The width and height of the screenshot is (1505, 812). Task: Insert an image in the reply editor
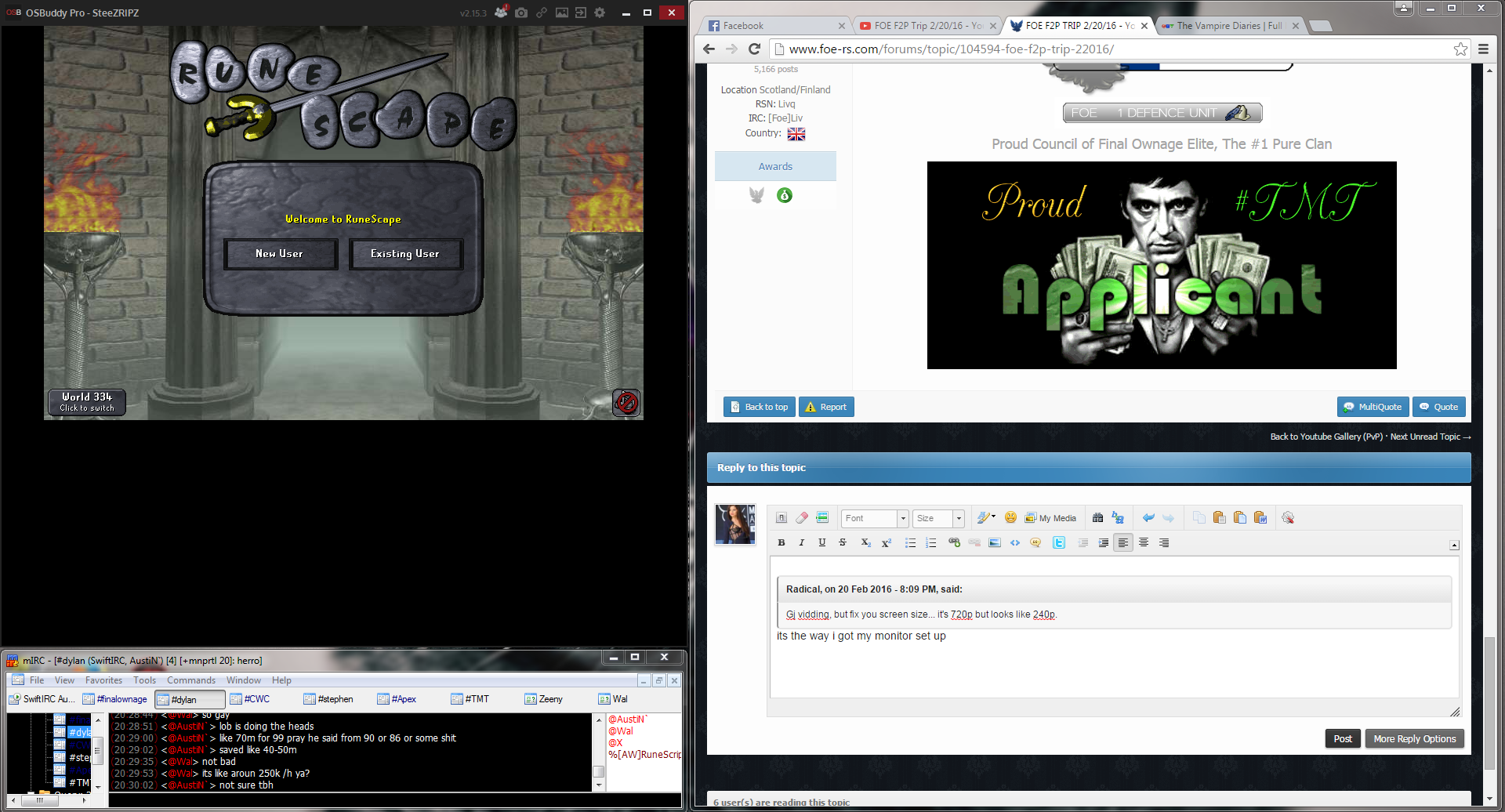point(995,542)
